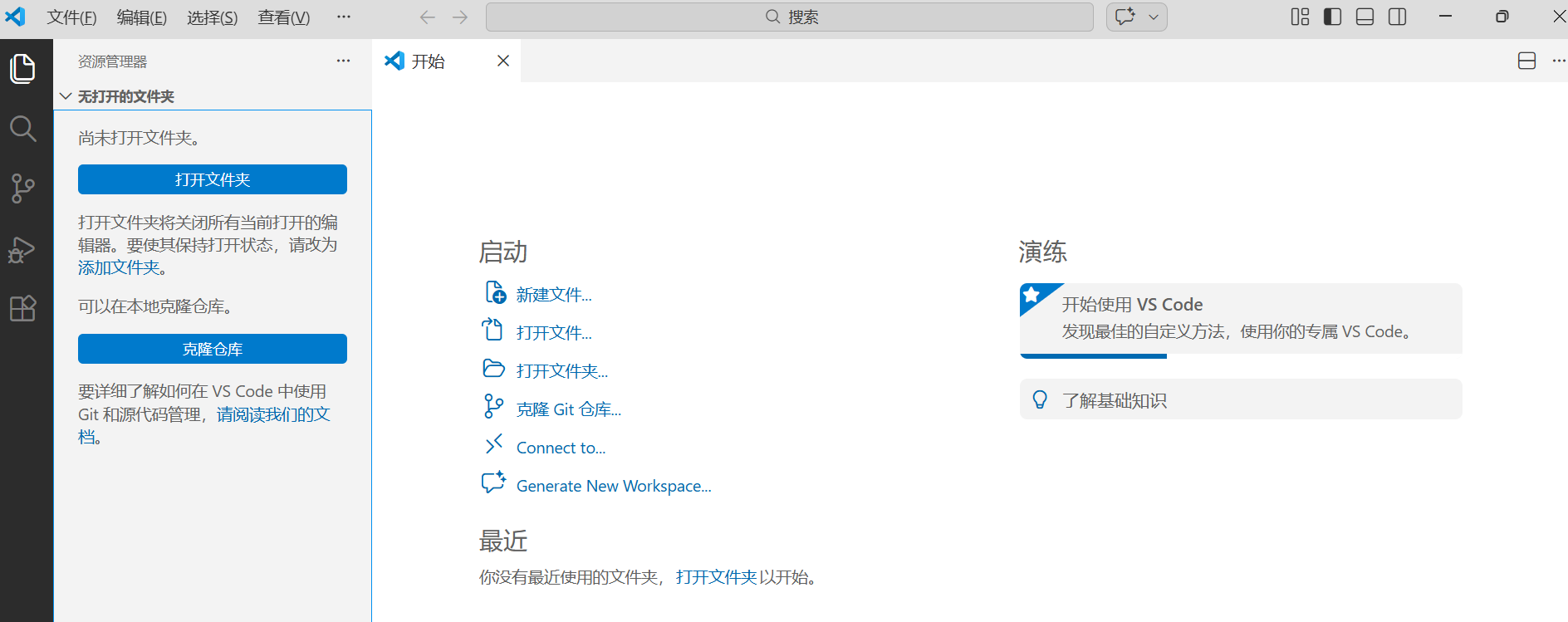Open the Source Control view

pyautogui.click(x=22, y=189)
